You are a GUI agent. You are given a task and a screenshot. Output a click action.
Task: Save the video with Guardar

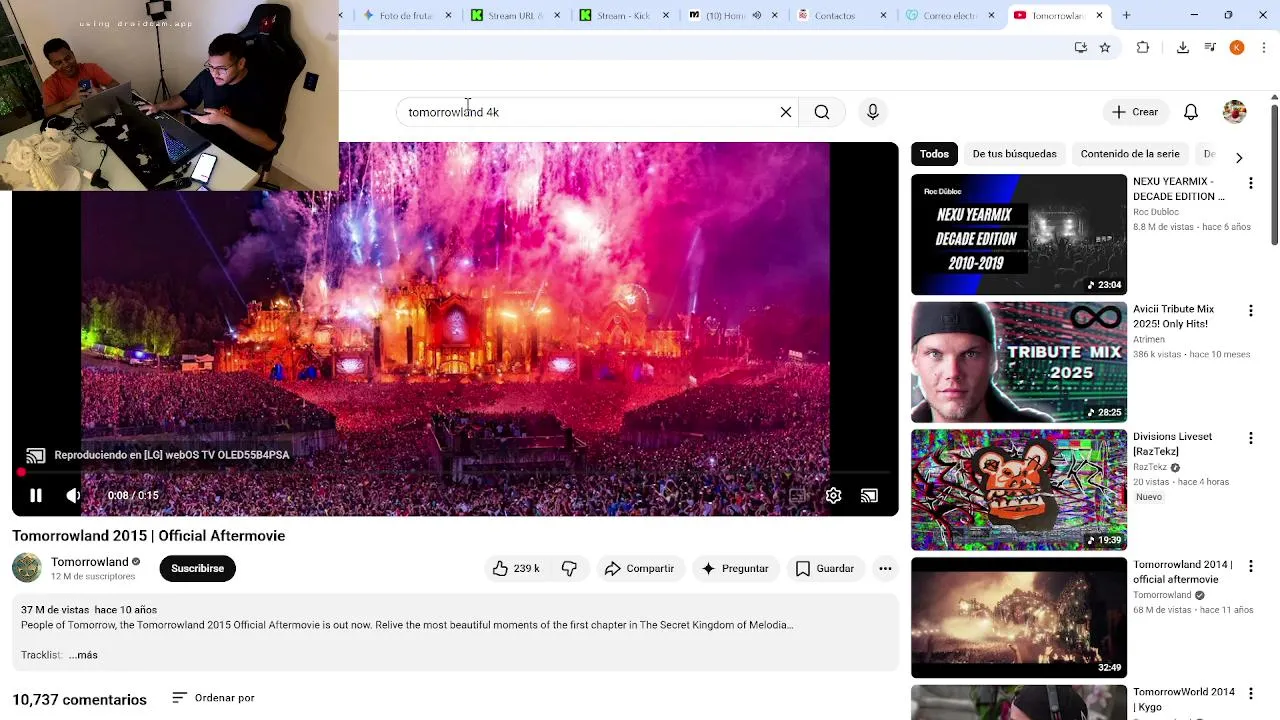pyautogui.click(x=825, y=568)
